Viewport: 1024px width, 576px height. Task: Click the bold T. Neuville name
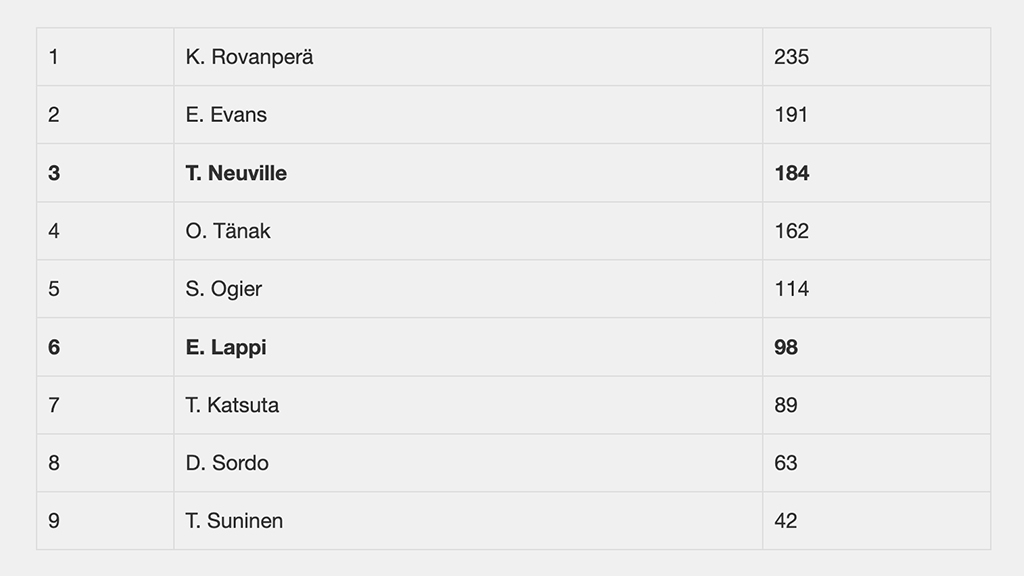click(x=236, y=173)
